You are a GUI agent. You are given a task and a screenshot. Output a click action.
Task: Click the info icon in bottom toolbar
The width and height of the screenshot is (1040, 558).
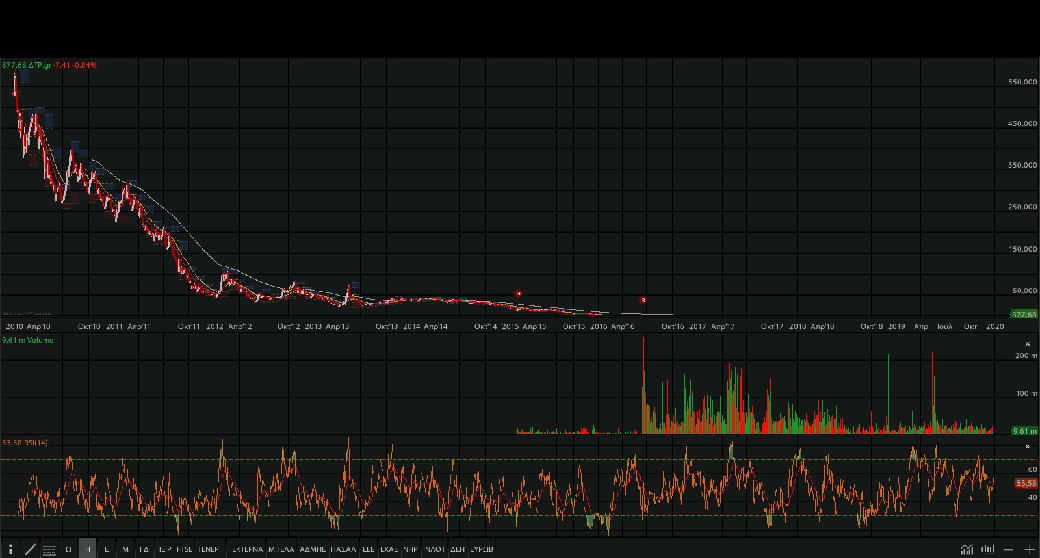point(9,549)
